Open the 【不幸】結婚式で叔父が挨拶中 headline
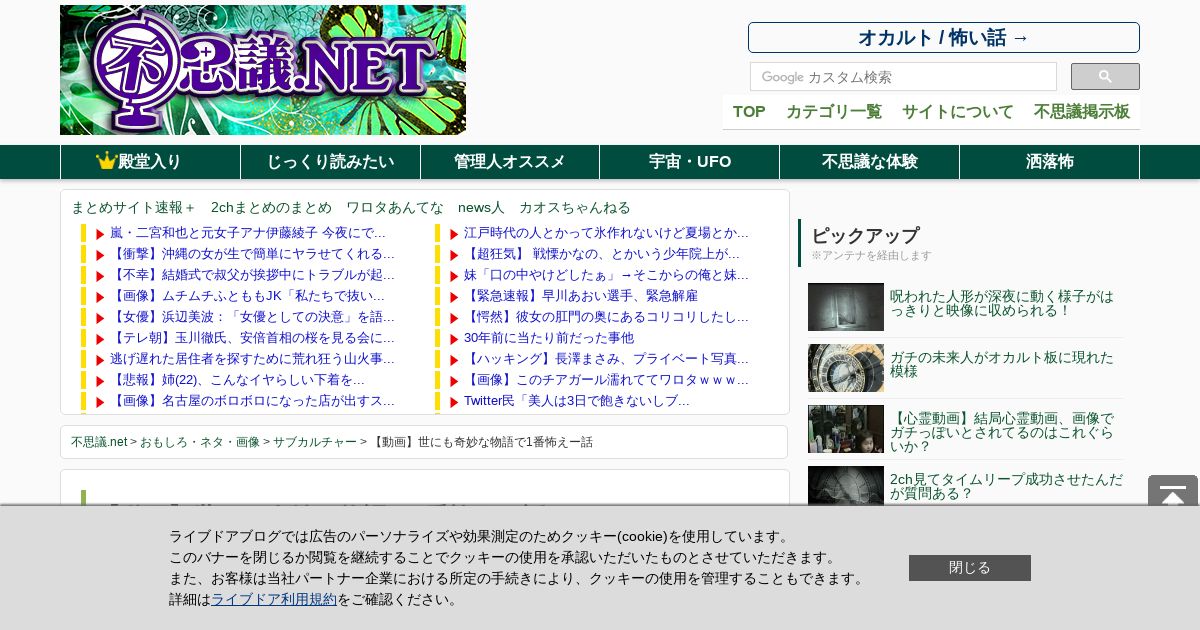The height and width of the screenshot is (630, 1200). coord(252,275)
